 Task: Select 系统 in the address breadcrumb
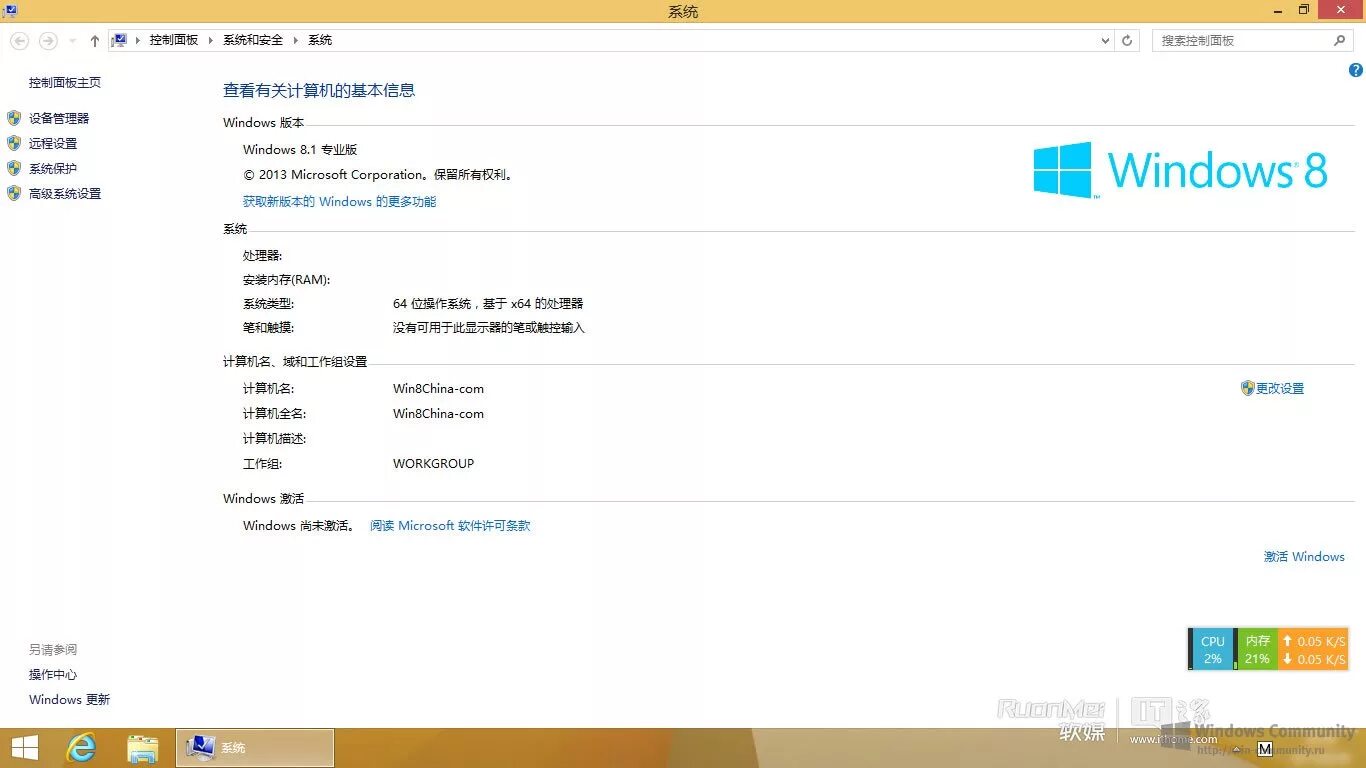pyautogui.click(x=320, y=40)
